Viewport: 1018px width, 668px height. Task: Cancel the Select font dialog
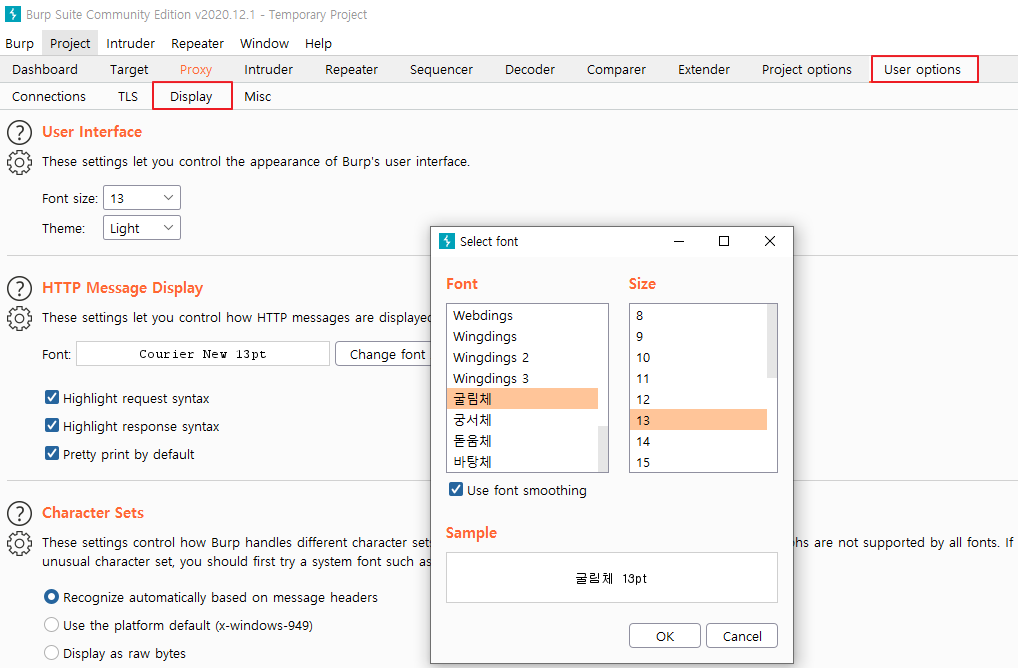point(742,636)
